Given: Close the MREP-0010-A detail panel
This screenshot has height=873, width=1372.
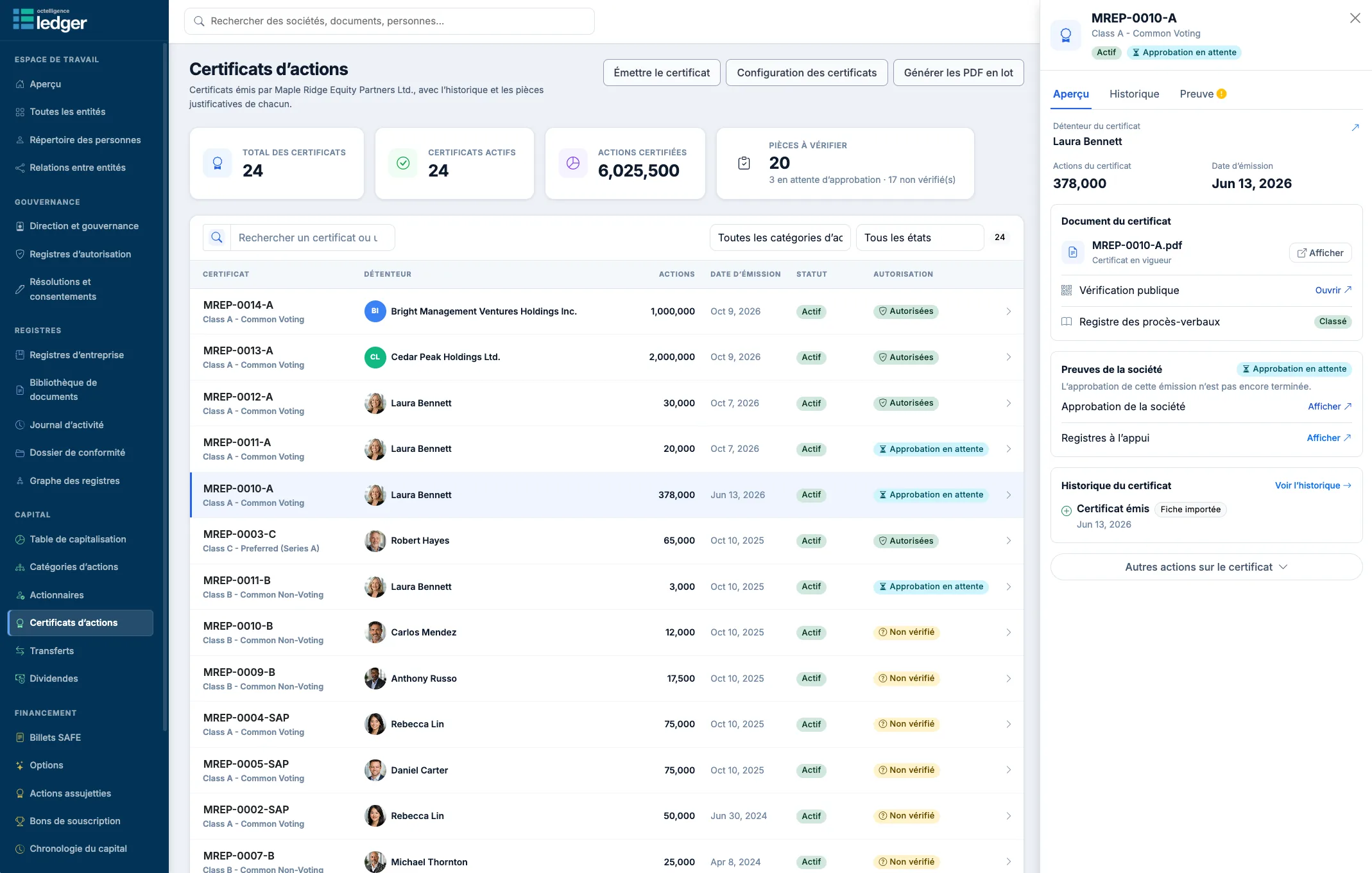Looking at the screenshot, I should click(x=1355, y=18).
